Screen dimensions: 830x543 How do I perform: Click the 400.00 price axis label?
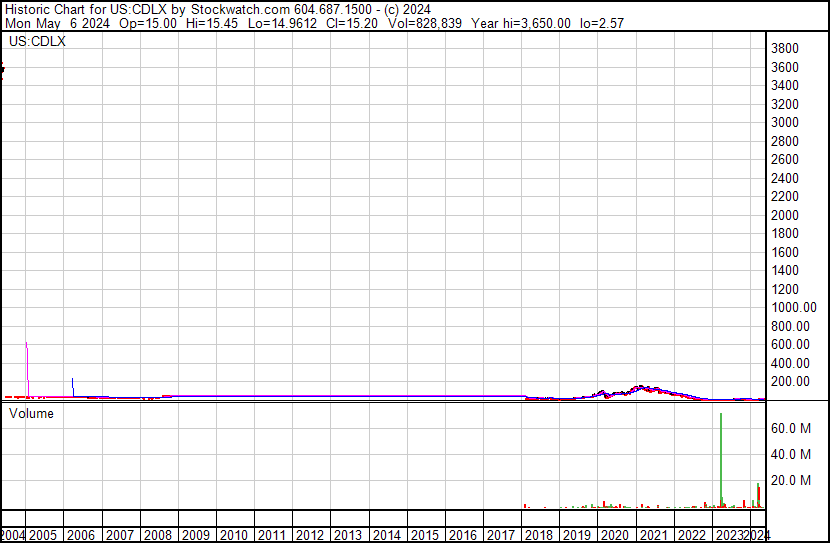coord(790,364)
